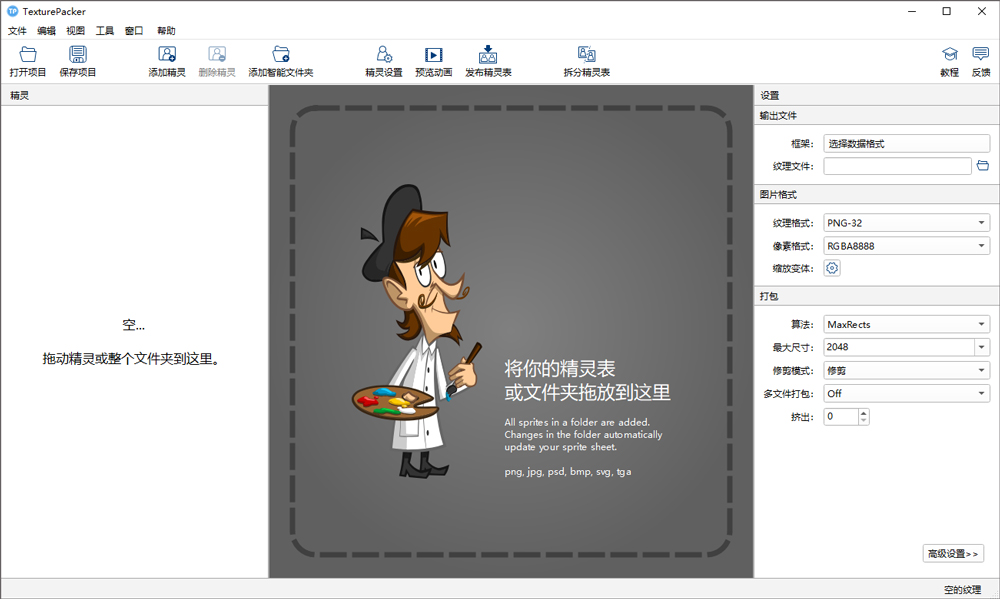Open the 缩放变体 gear settings button
The image size is (1000, 599).
click(832, 269)
